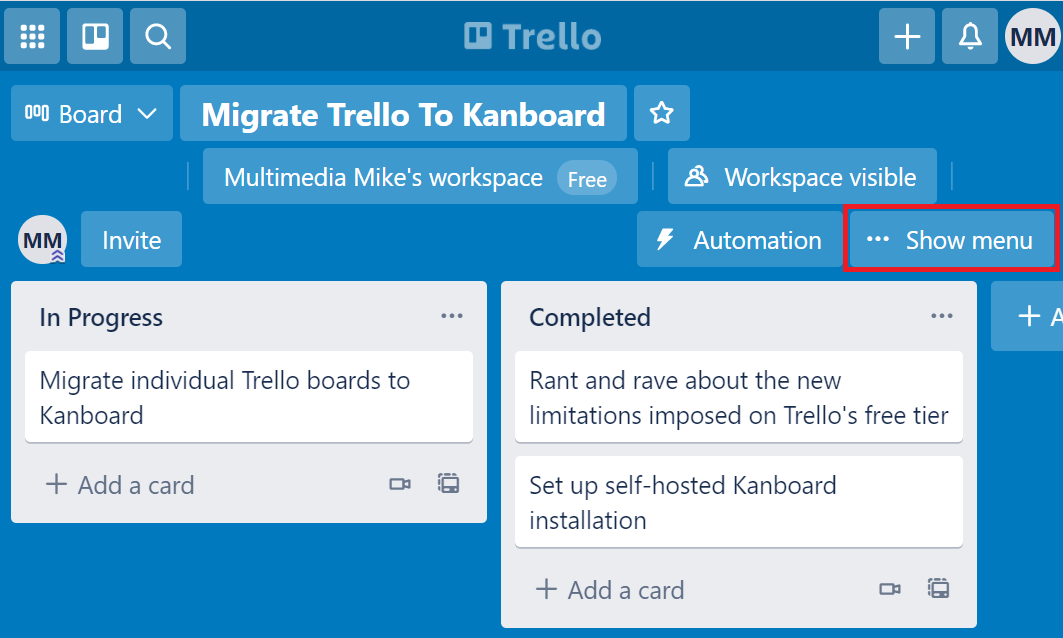Open the MM account avatar in header
This screenshot has width=1063, height=638.
pos(1032,36)
